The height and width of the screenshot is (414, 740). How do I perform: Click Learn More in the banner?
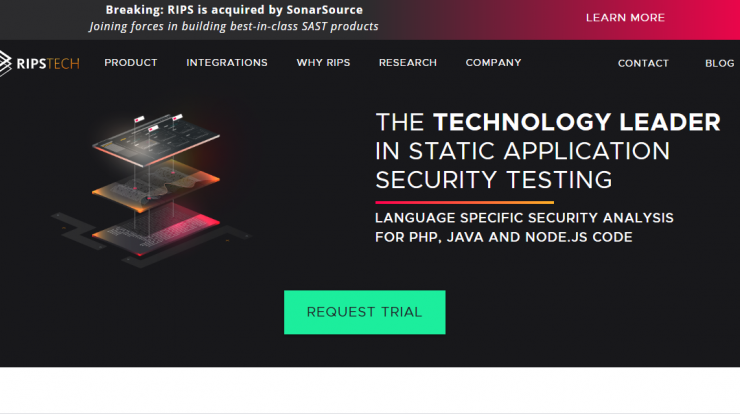coord(625,18)
